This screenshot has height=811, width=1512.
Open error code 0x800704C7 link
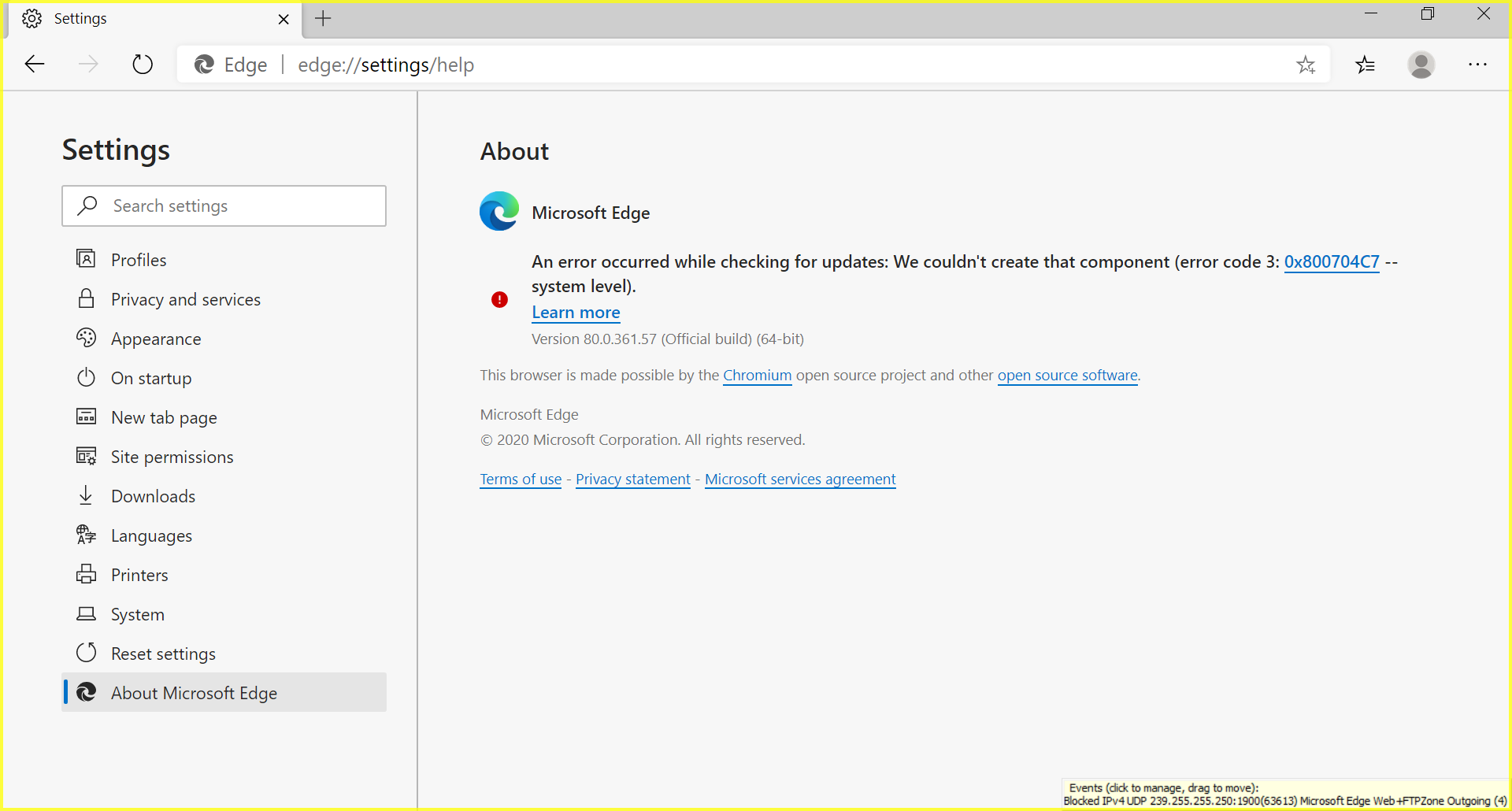(x=1332, y=261)
